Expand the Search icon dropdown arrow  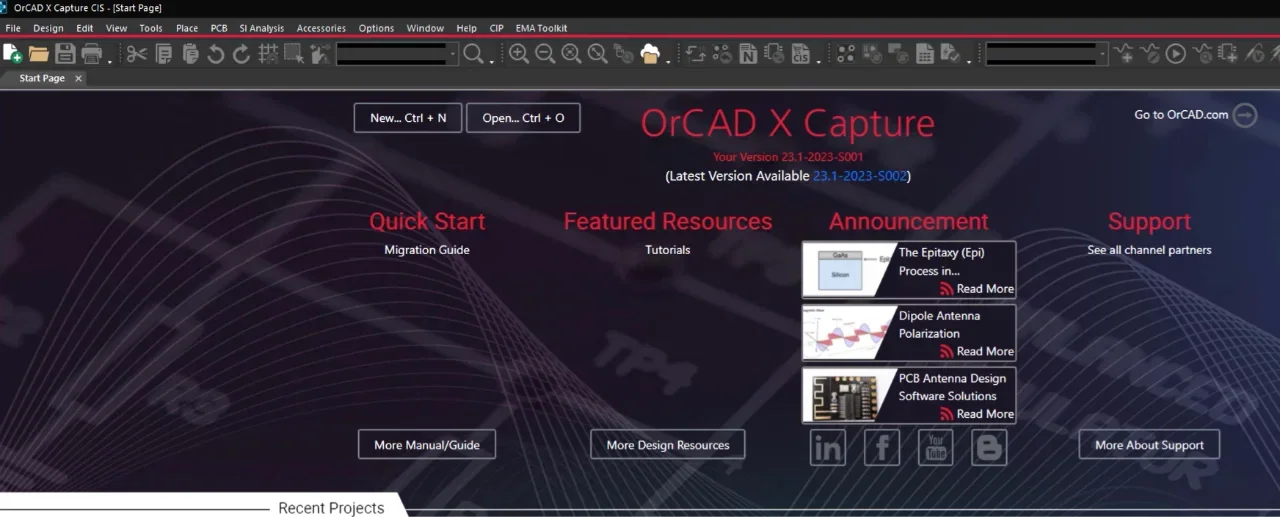coord(491,61)
